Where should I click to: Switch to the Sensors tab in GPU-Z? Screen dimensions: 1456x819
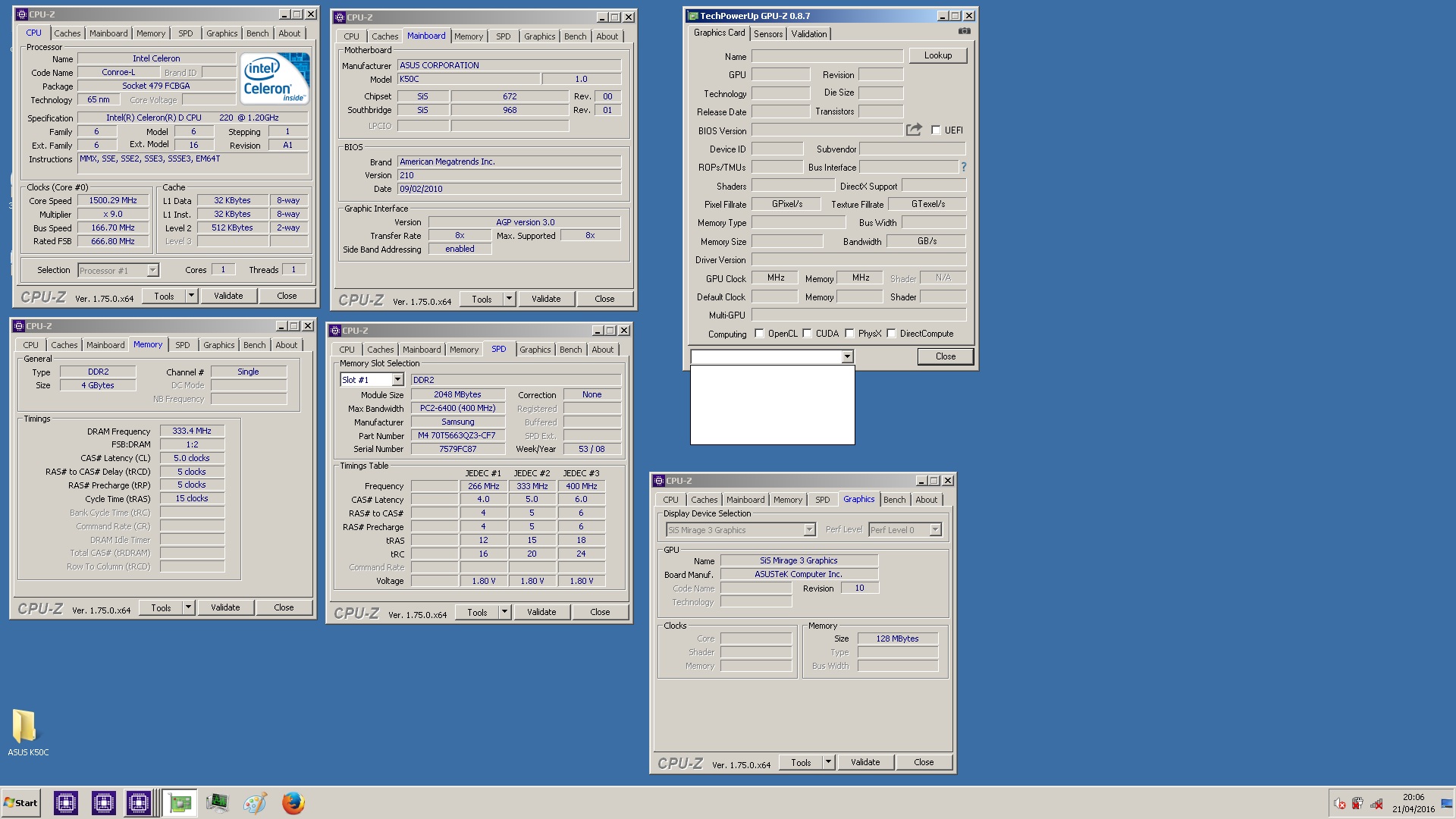(x=768, y=34)
